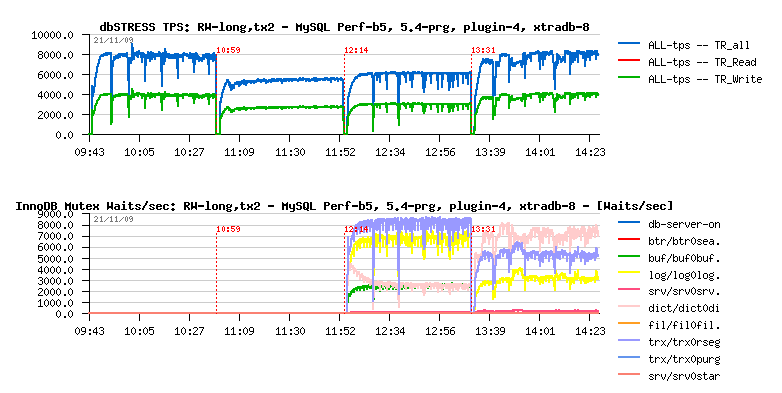Screen dimensions: 782x393
Task: Click the 13:31 marker in Mutex Waits chart
Action: pyautogui.click(x=483, y=229)
